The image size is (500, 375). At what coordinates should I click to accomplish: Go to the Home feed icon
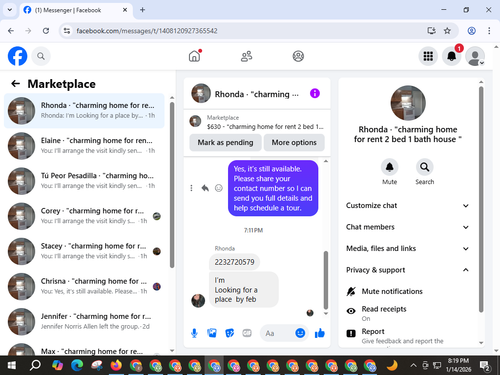tap(195, 56)
